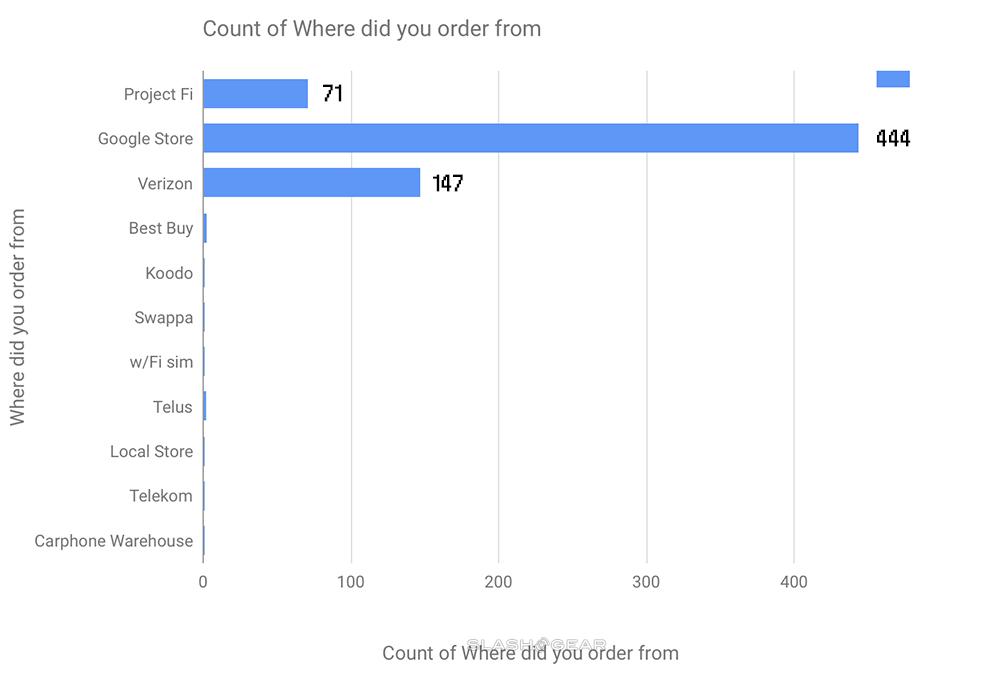Select the blue legend color swatch
Screen dimensions: 1000x677
[x=893, y=79]
